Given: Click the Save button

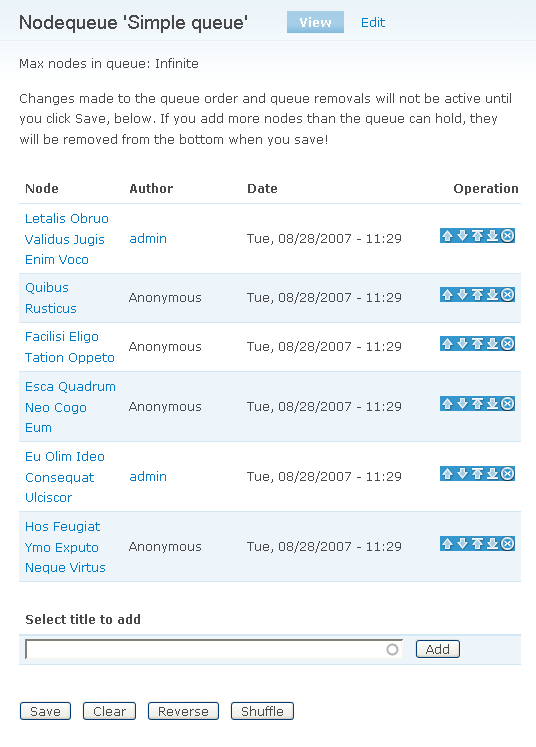Looking at the screenshot, I should (x=45, y=711).
